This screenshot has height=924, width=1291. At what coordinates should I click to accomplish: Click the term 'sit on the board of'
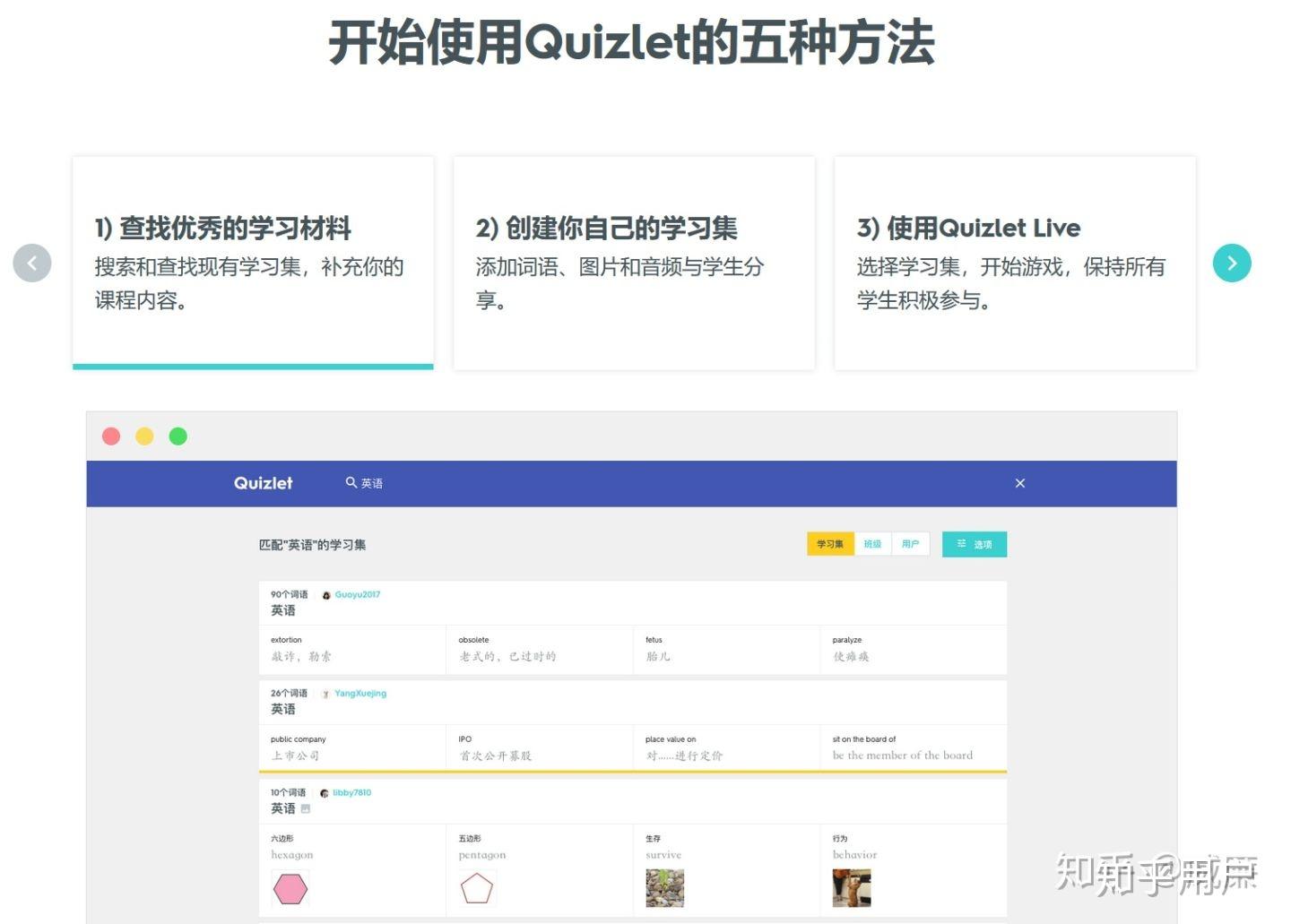(864, 739)
